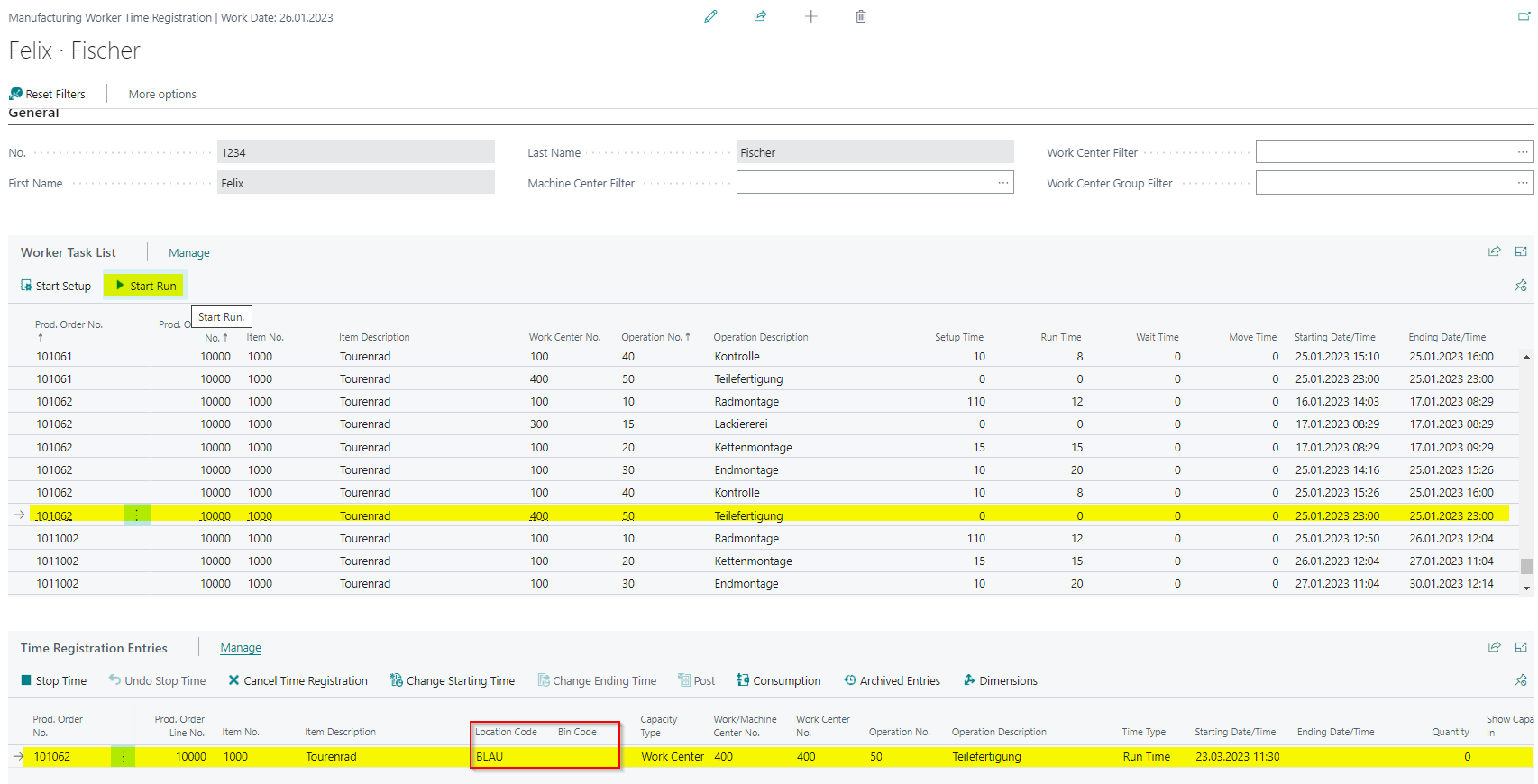Open page in new window icon
Screen dimensions: 1538x784
1524,16
